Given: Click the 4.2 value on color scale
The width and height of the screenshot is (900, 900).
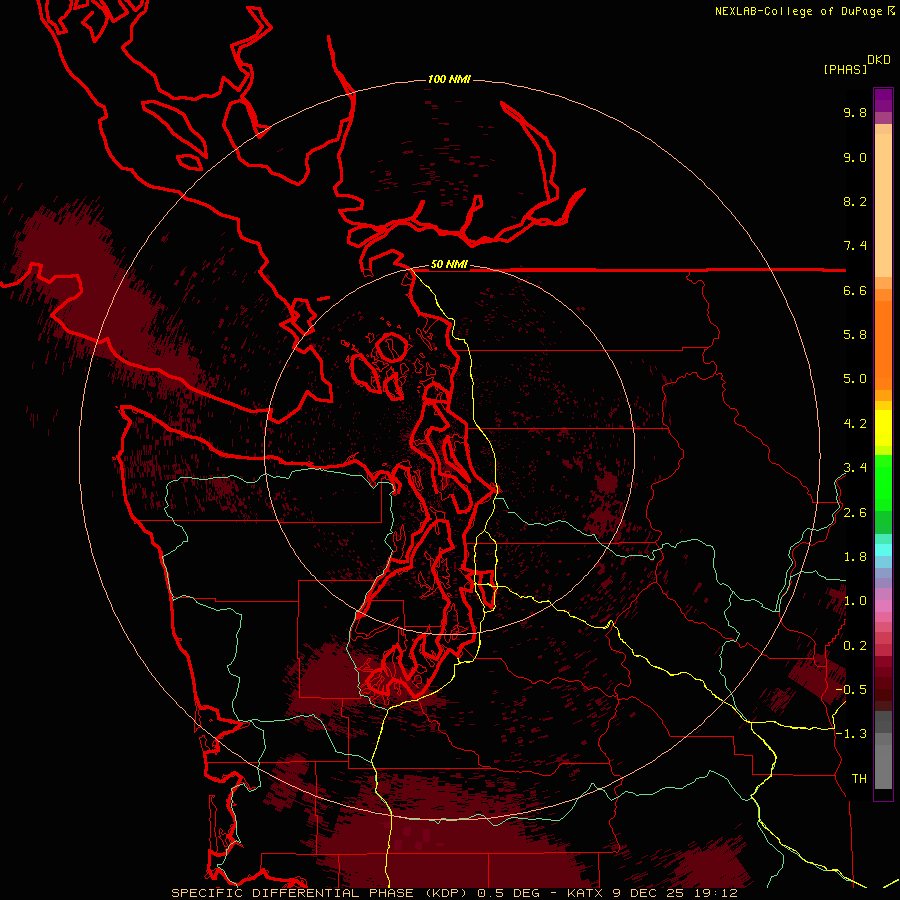Looking at the screenshot, I should click(x=855, y=424).
